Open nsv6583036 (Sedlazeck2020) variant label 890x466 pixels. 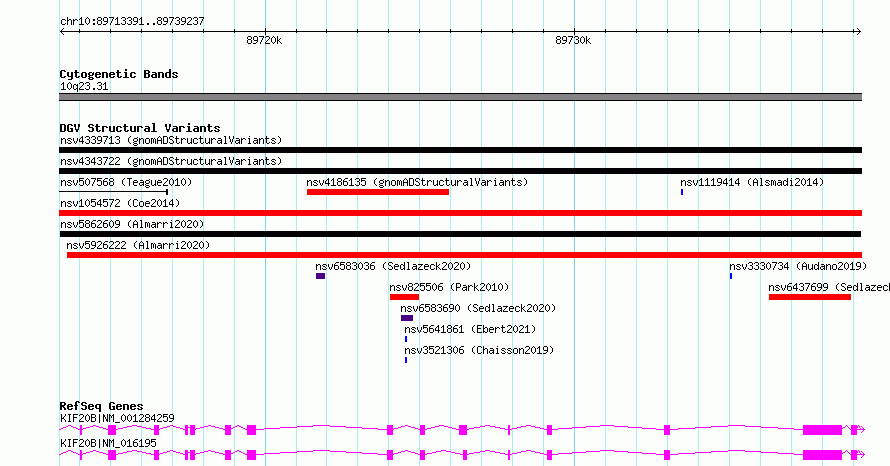tap(393, 266)
